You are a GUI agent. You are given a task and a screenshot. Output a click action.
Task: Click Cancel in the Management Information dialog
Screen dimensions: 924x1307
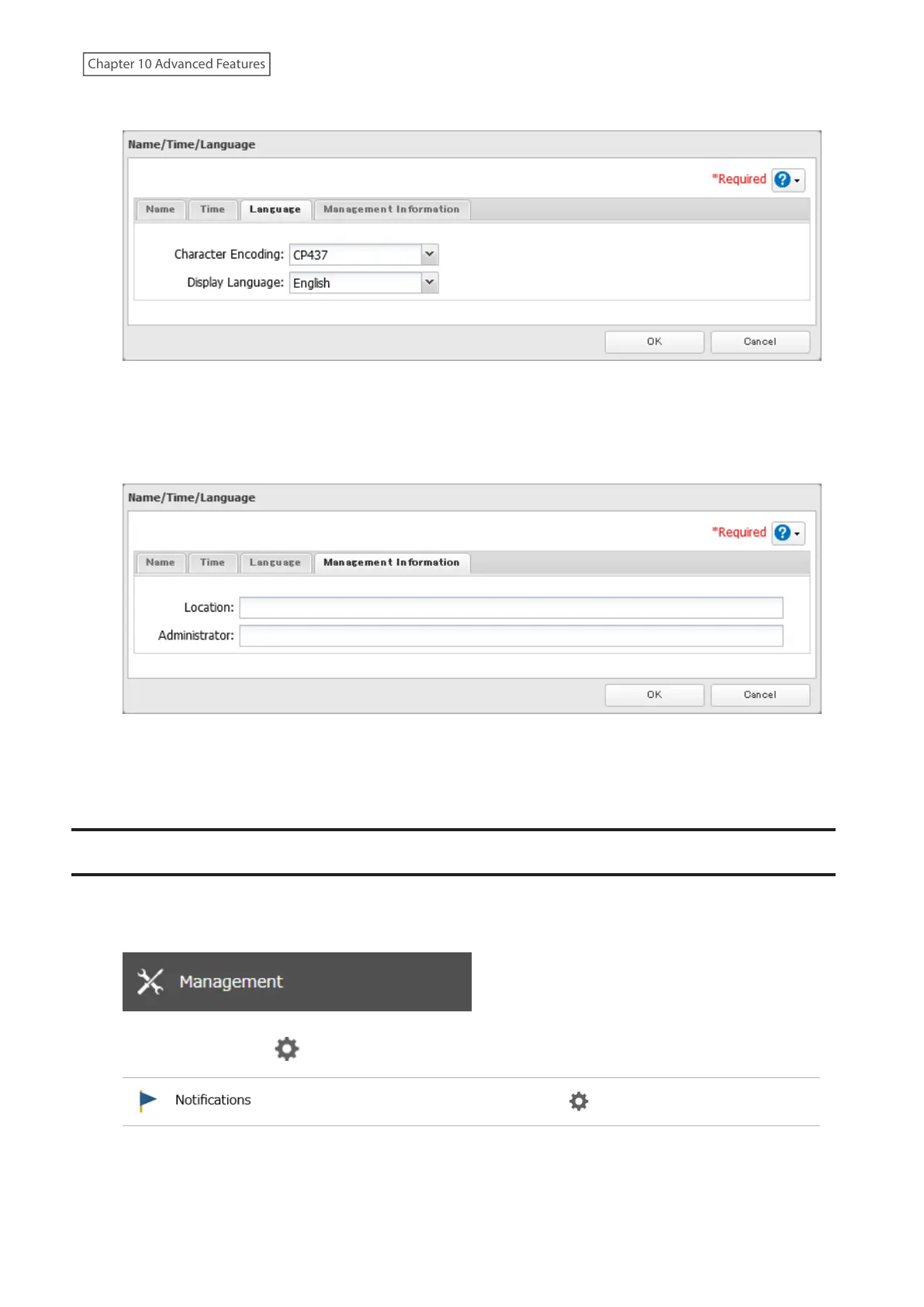tap(760, 695)
